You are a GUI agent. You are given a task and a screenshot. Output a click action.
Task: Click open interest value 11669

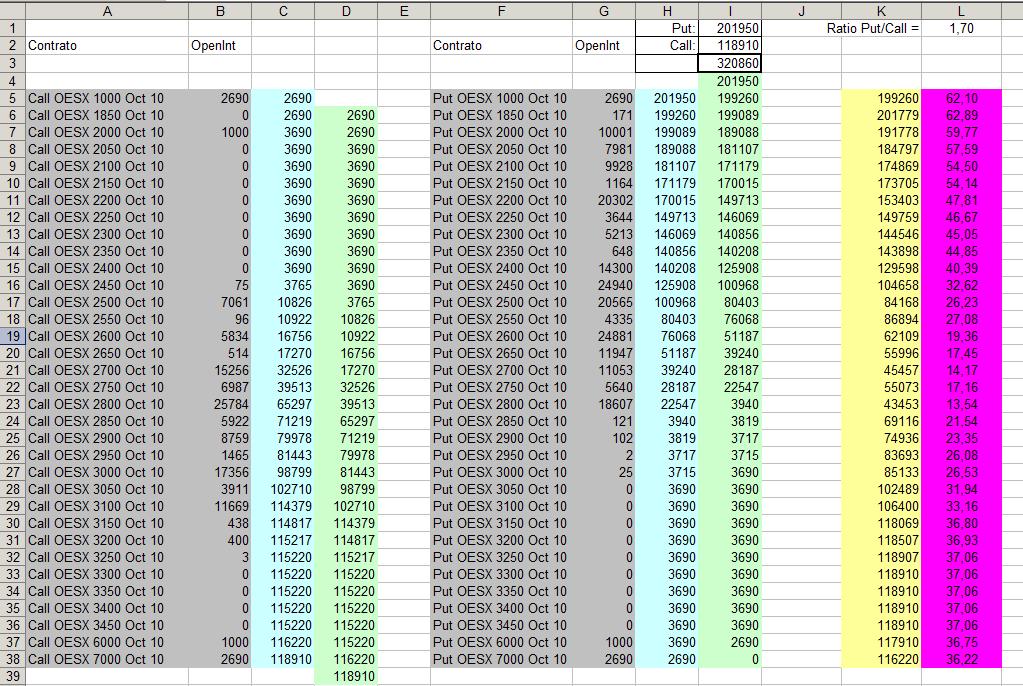click(220, 506)
